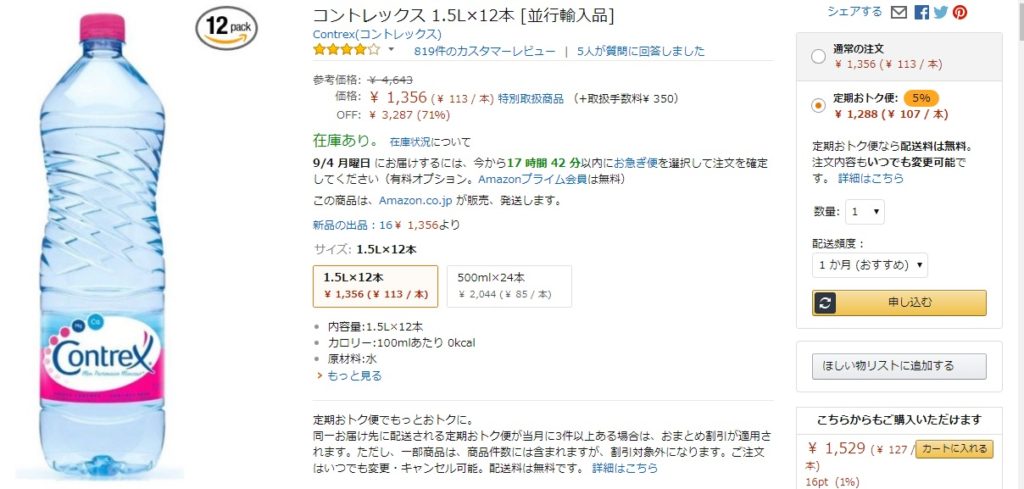
Task: Click the refresh icon on 申し込む button
Action: tap(825, 303)
